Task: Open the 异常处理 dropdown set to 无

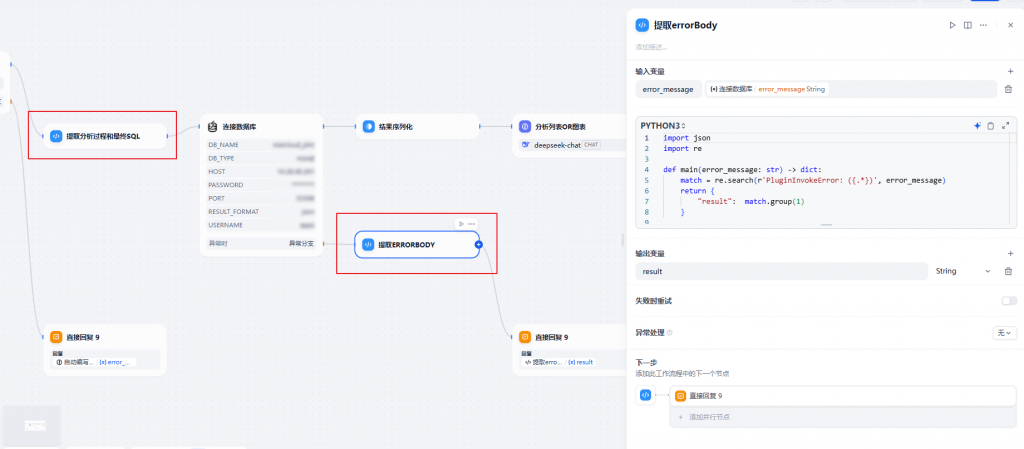Action: pyautogui.click(x=1004, y=332)
